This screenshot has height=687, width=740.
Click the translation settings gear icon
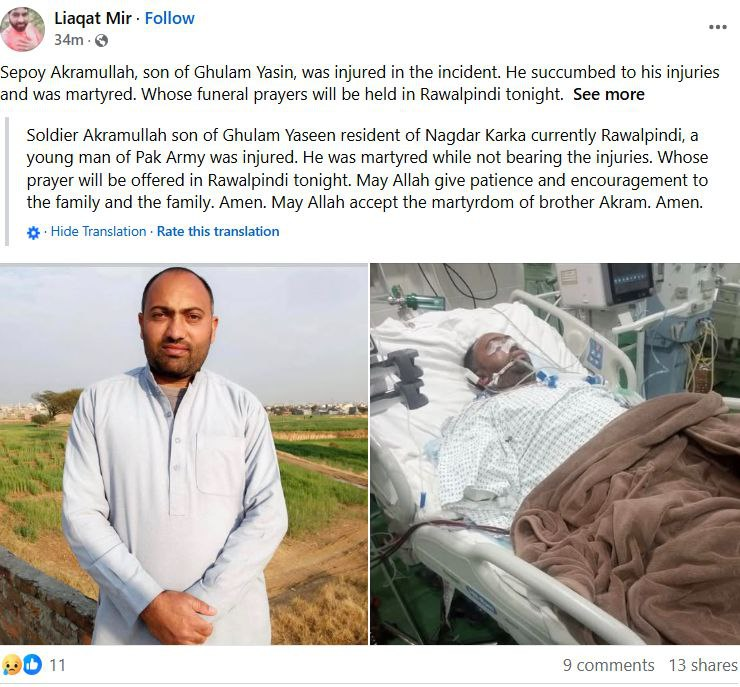pos(34,233)
